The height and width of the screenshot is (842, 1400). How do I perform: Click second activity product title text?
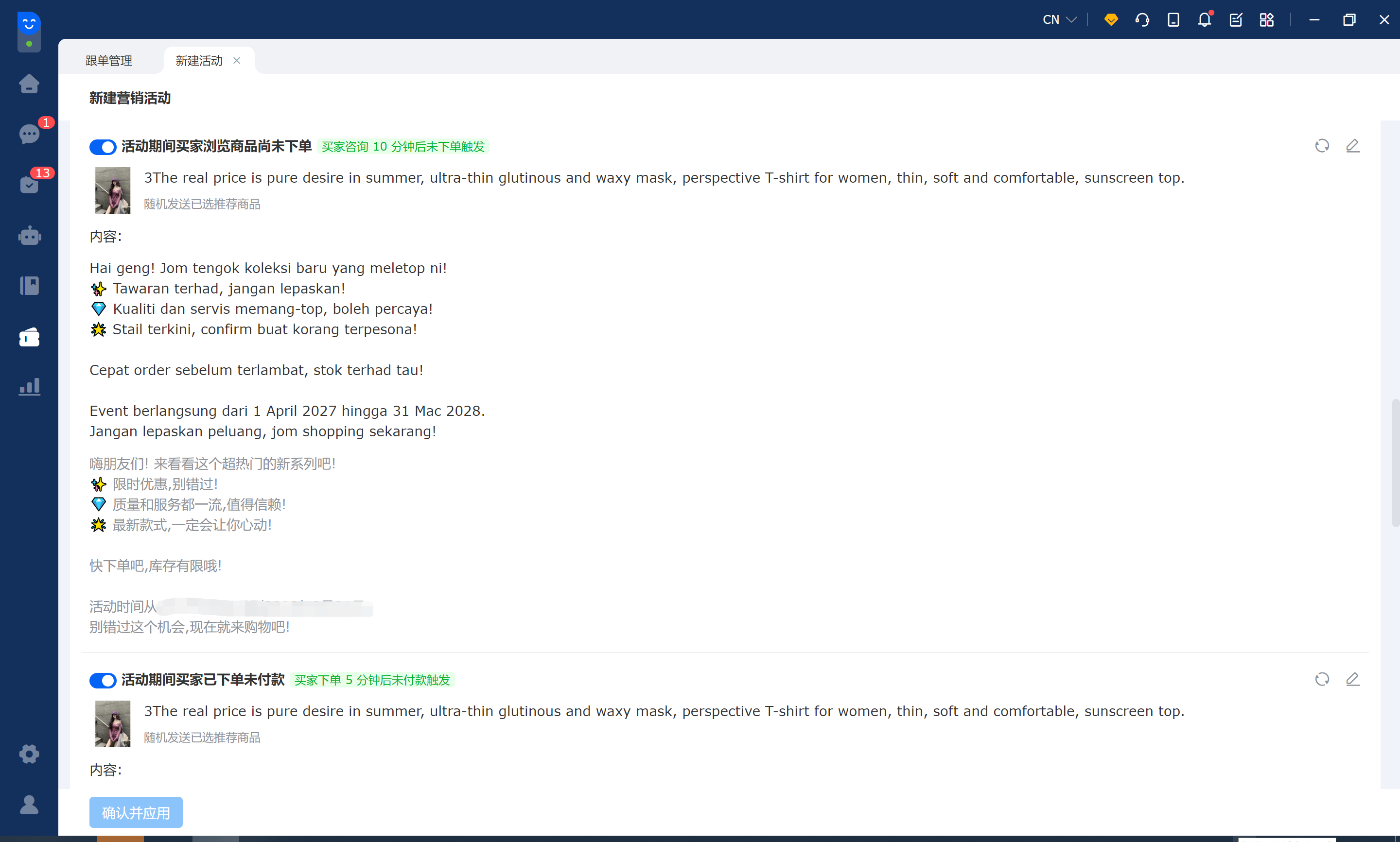pyautogui.click(x=664, y=711)
